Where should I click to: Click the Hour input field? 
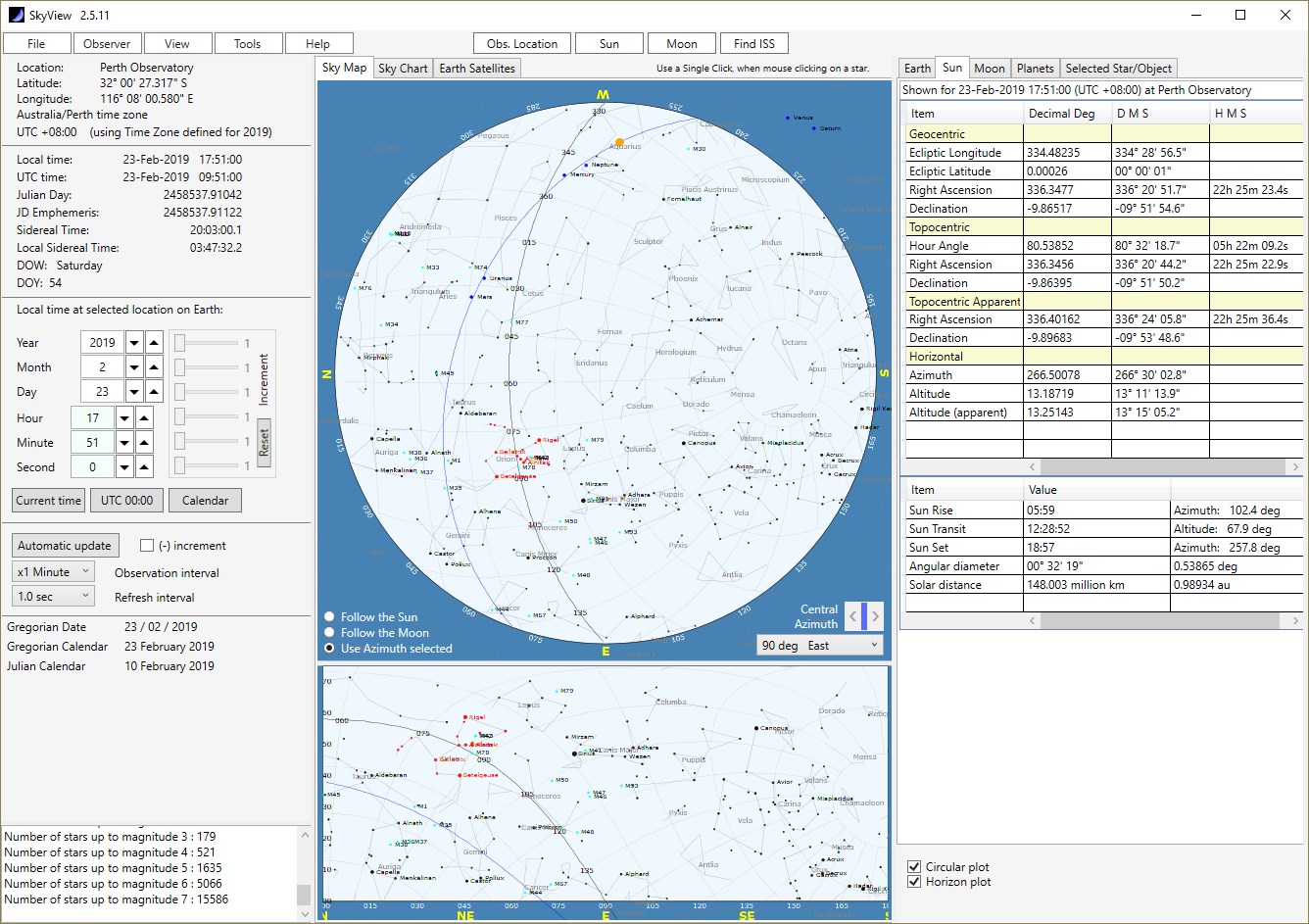tap(92, 418)
